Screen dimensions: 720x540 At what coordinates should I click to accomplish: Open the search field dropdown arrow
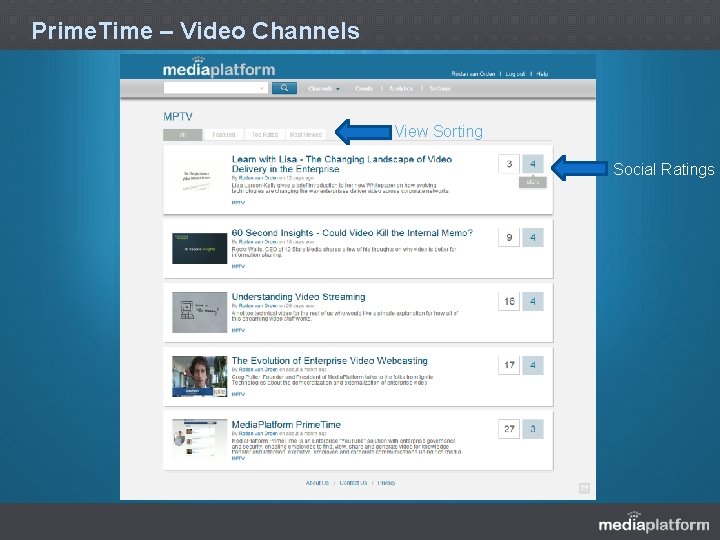tap(262, 88)
